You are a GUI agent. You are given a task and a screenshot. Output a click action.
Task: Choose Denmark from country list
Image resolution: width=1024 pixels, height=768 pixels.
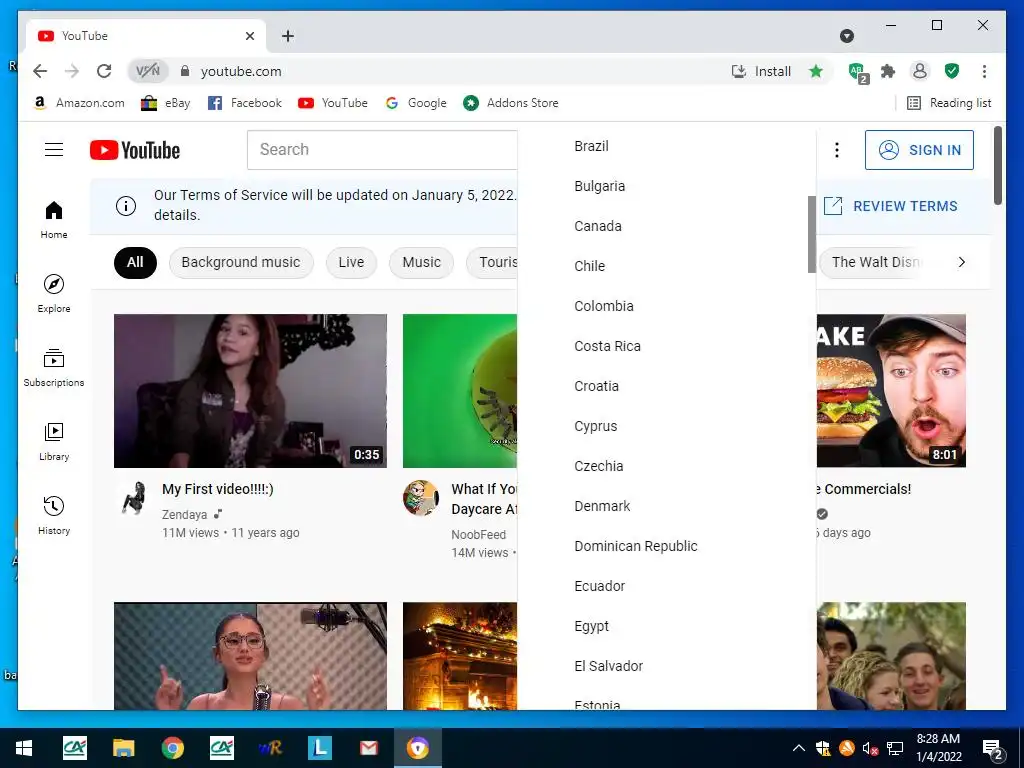point(666,506)
